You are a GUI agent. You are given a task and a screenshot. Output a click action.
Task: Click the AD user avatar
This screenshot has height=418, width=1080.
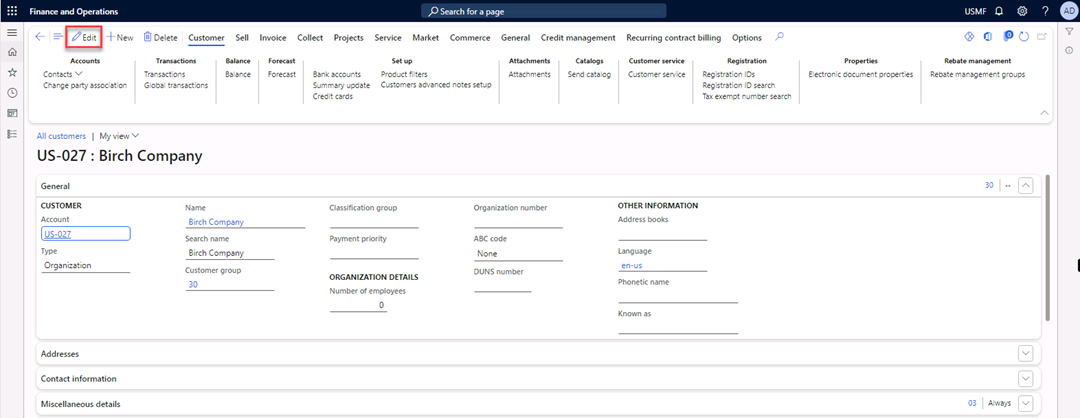(1068, 11)
